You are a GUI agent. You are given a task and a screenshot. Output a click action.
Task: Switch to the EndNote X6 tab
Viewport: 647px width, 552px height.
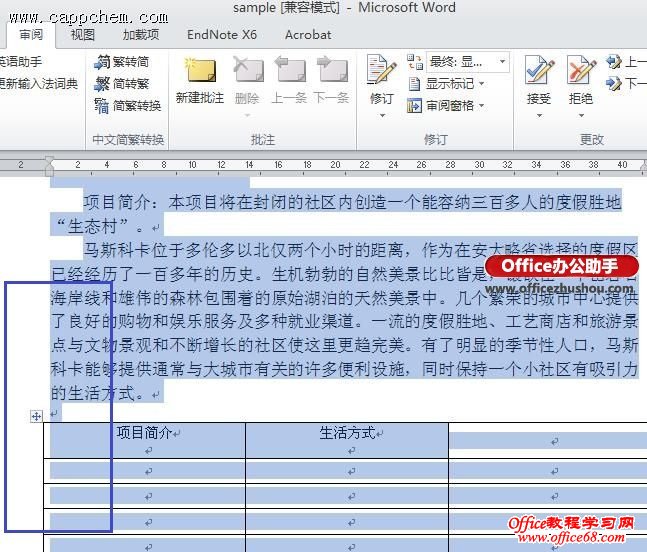pos(222,35)
